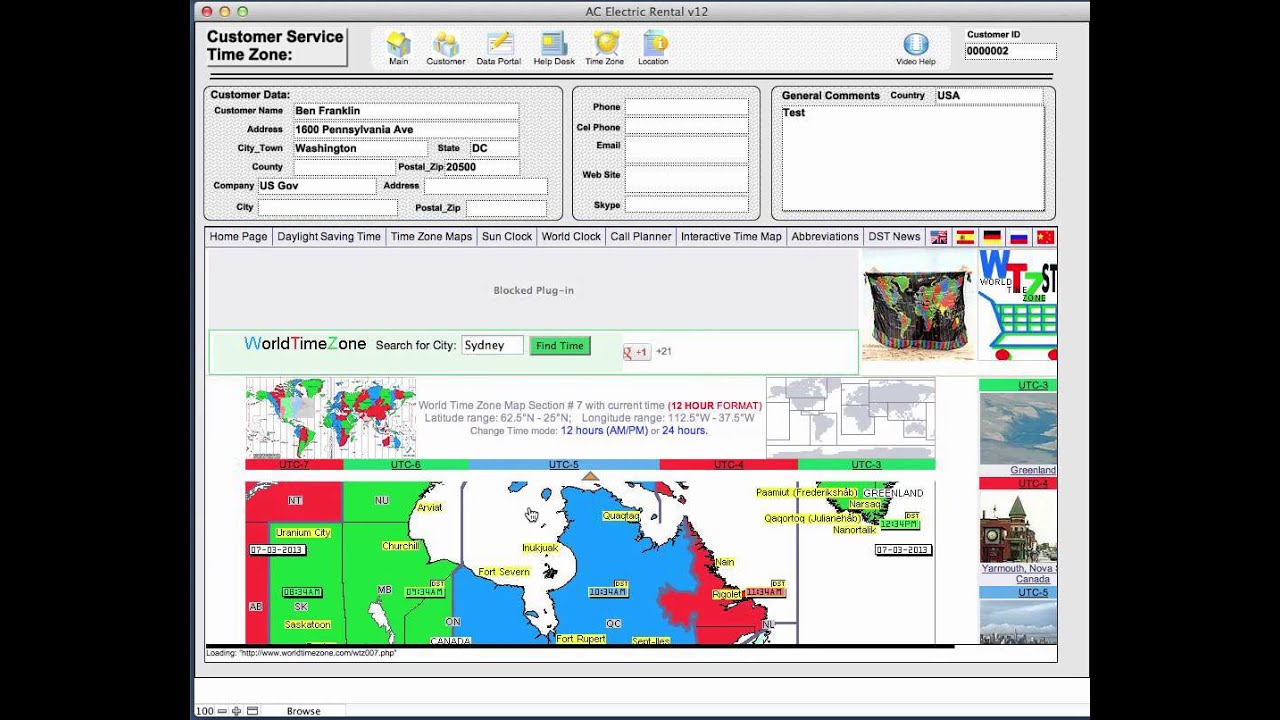Click the WorldTimeZone logo
This screenshot has width=1280, height=720.
305,344
